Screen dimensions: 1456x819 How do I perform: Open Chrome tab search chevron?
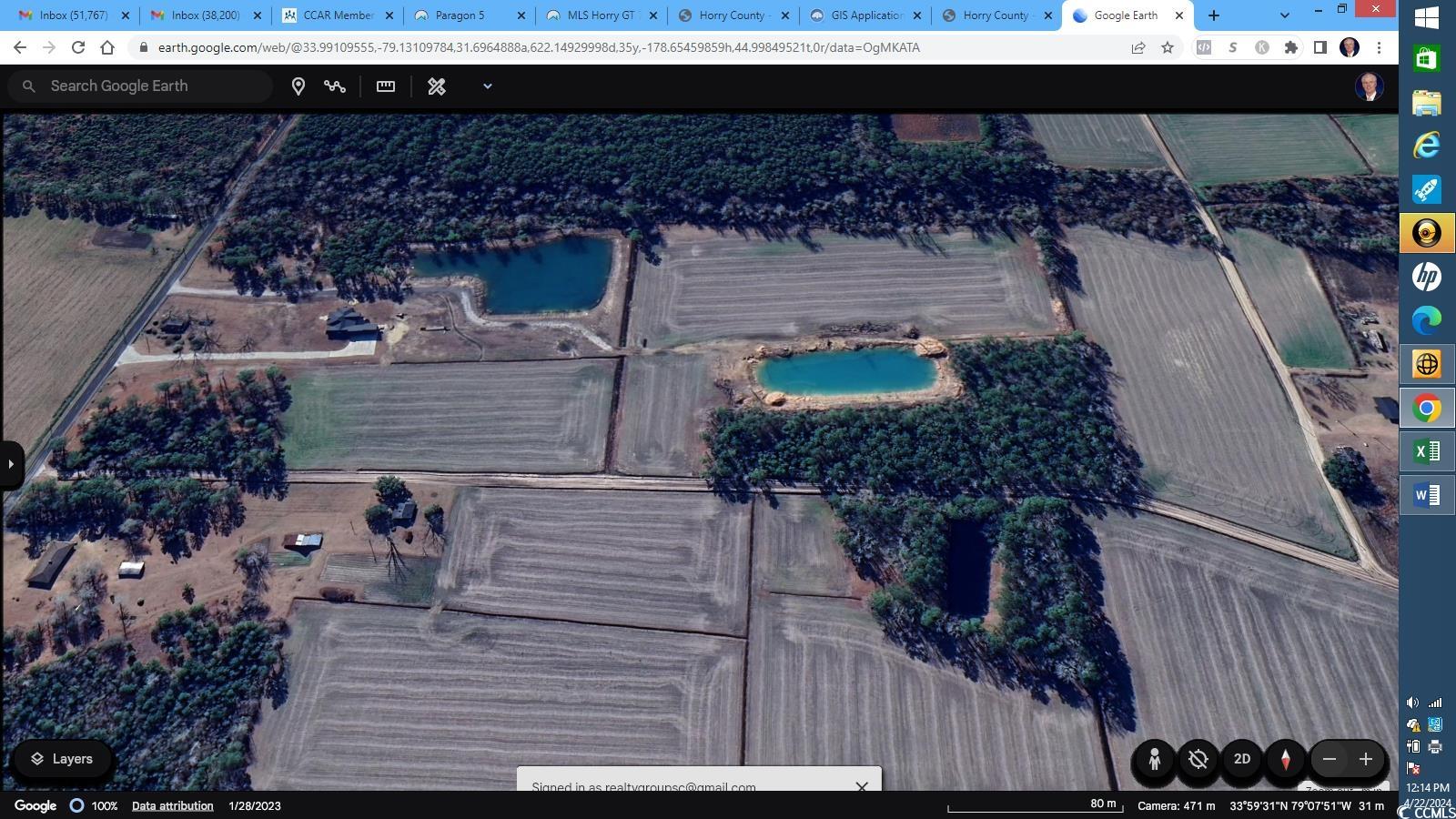pyautogui.click(x=1284, y=15)
